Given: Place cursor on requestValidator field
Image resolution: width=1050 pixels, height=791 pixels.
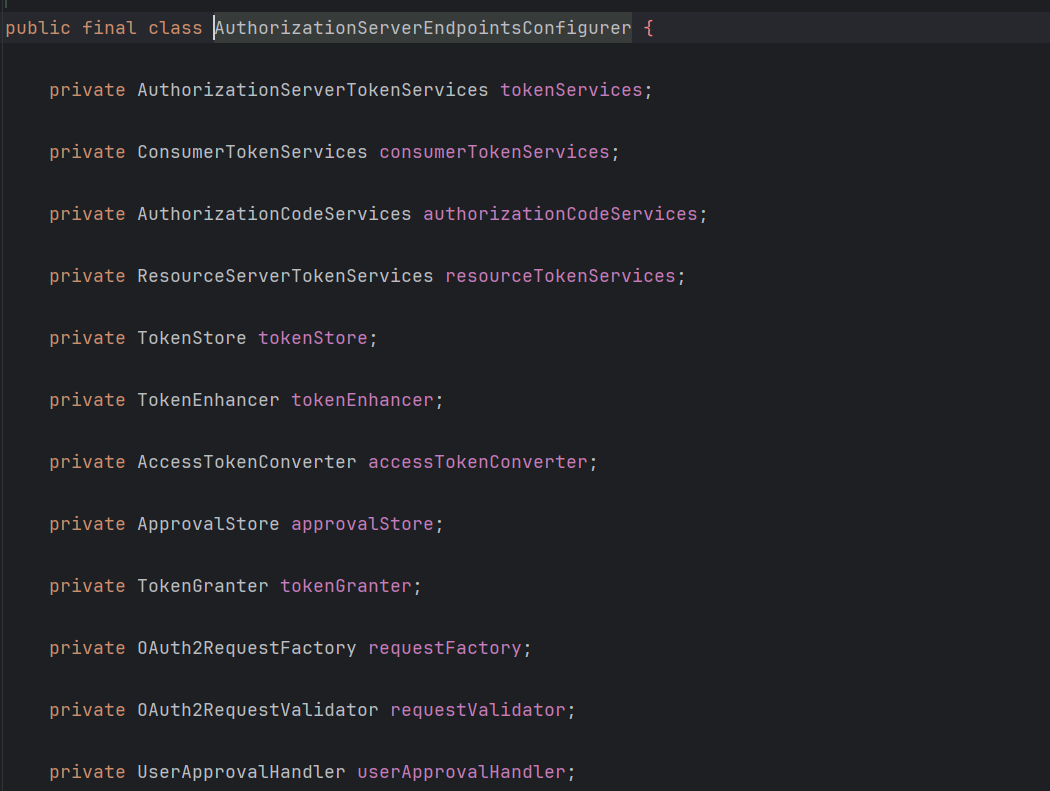Looking at the screenshot, I should tap(477, 710).
